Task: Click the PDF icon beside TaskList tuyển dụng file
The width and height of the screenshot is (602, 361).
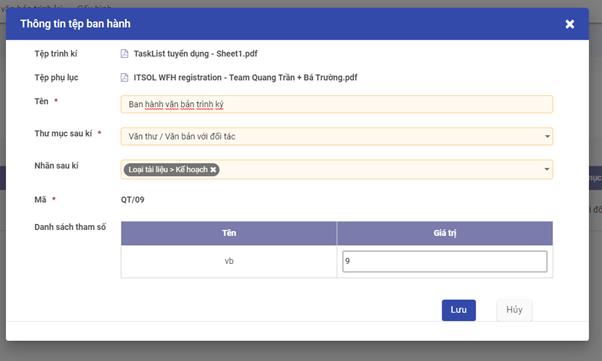Action: [x=124, y=53]
